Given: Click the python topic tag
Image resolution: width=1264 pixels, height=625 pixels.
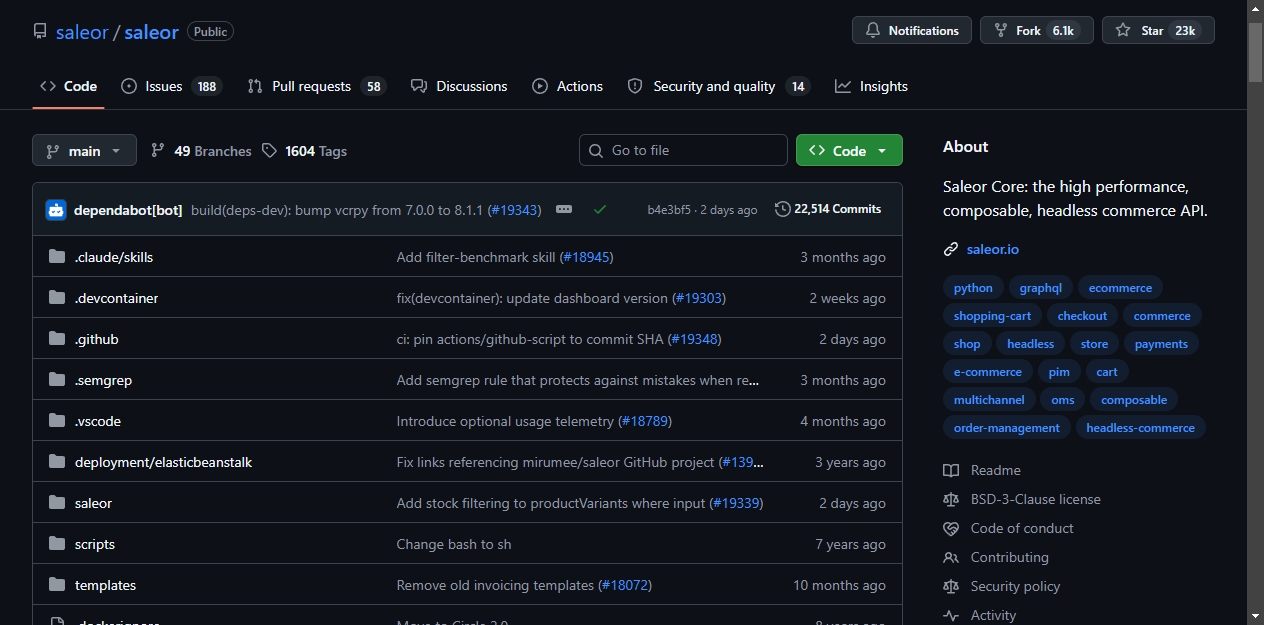Looking at the screenshot, I should click(x=973, y=288).
